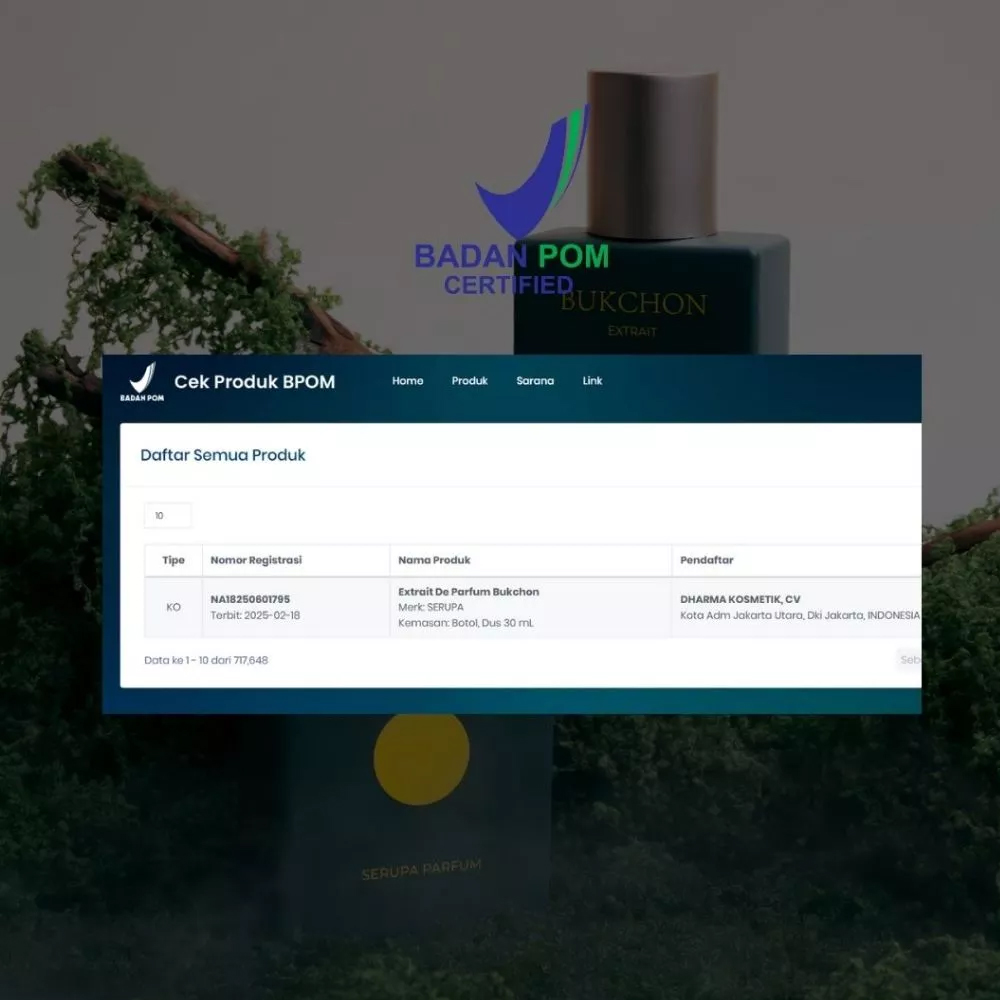Viewport: 1000px width, 1000px height.
Task: Expand the rows-per-page dropdown showing 10
Action: tap(168, 515)
